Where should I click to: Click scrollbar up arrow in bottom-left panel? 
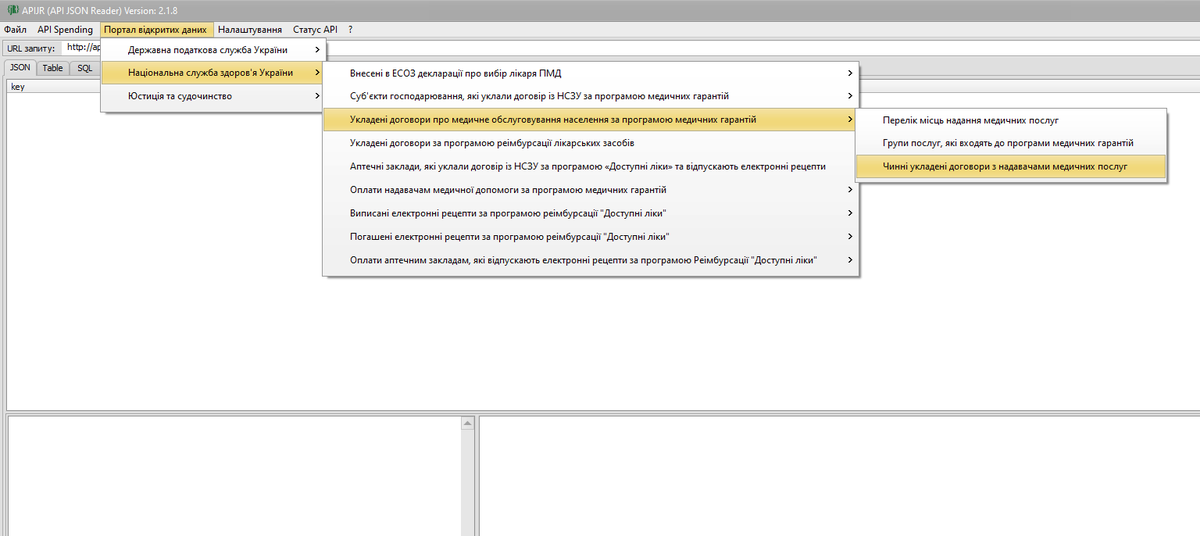466,424
